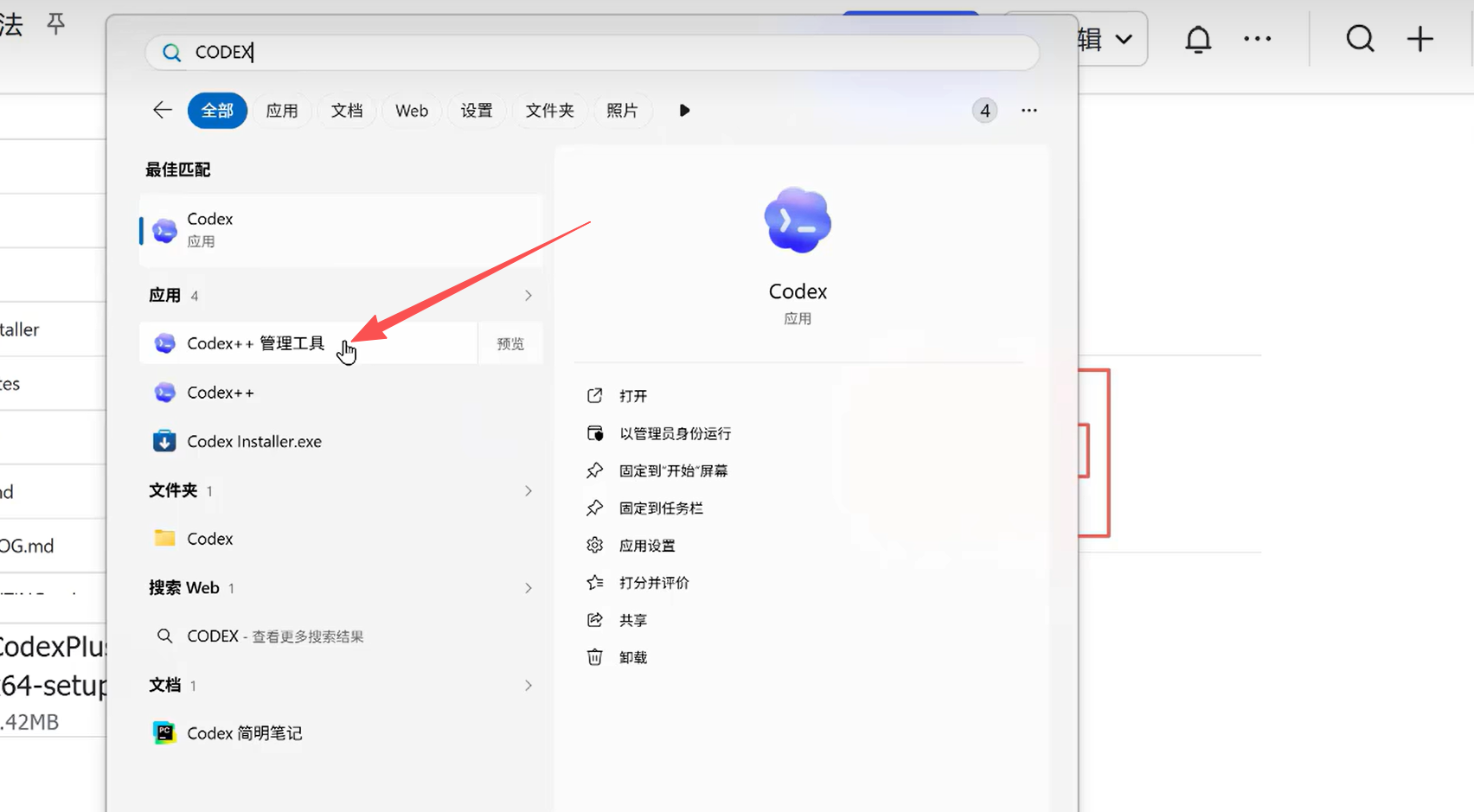This screenshot has height=812, width=1474.
Task: Open the Codex best match result
Action: click(x=341, y=230)
